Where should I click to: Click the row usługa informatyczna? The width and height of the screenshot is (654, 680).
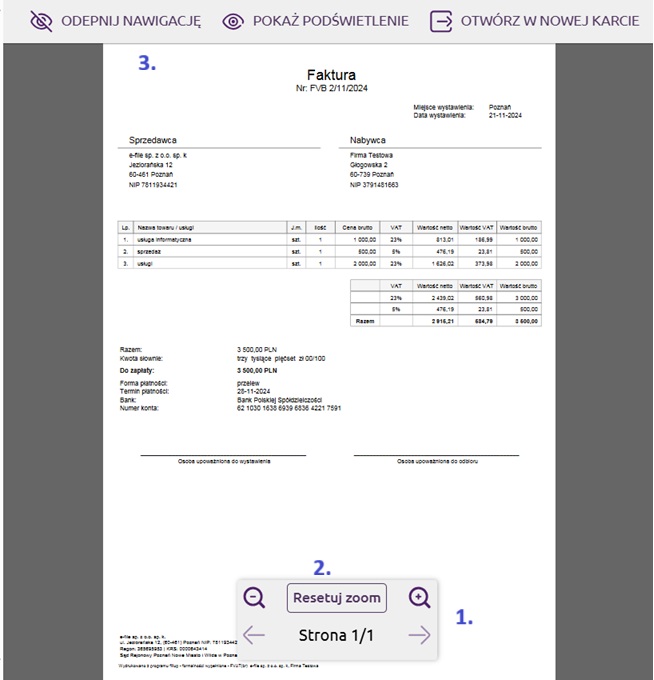(x=330, y=239)
